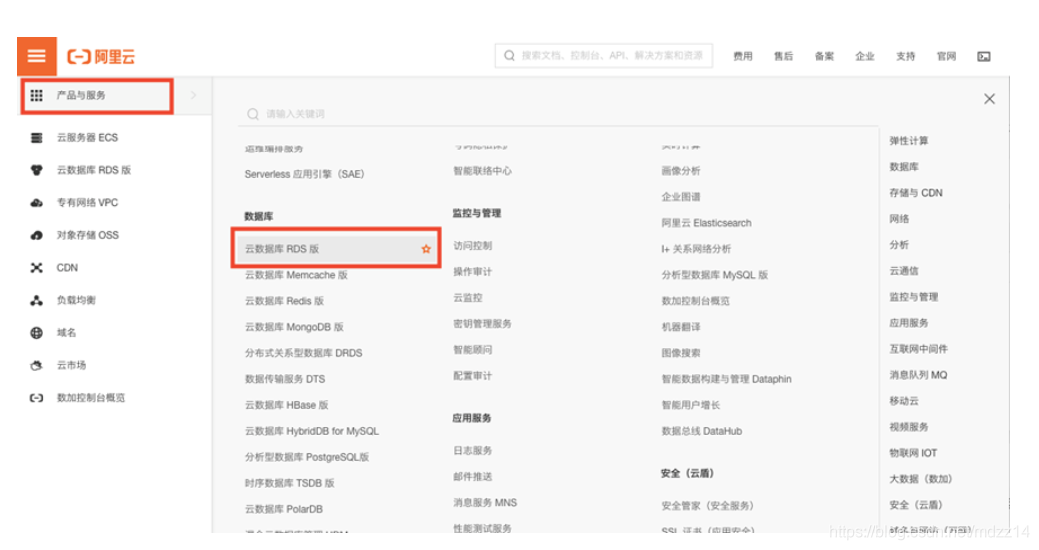1039x550 pixels.
Task: Open 云数据库 HBase 版
Action: [x=286, y=405]
